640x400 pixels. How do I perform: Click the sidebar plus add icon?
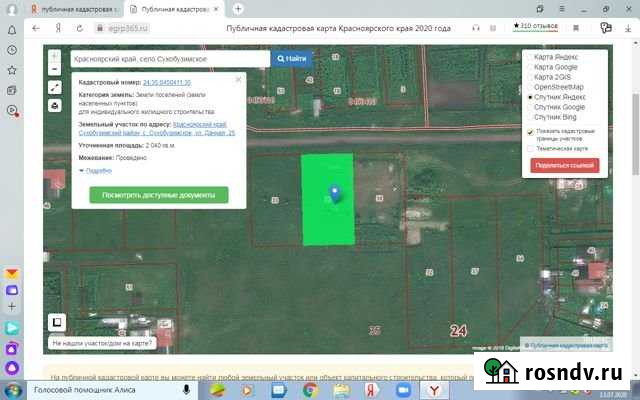click(12, 307)
